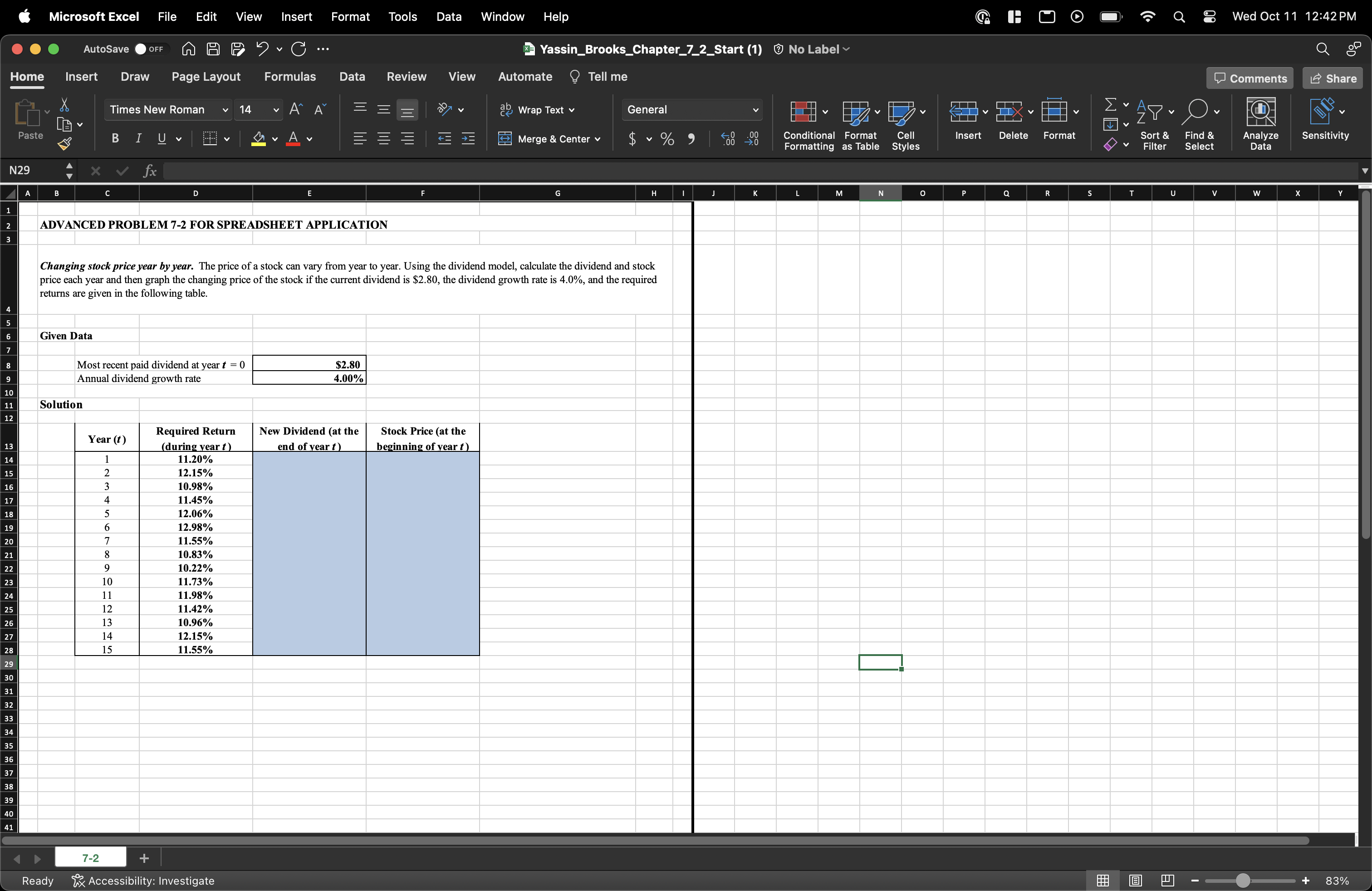Click the AutoSum icon

point(1110,105)
